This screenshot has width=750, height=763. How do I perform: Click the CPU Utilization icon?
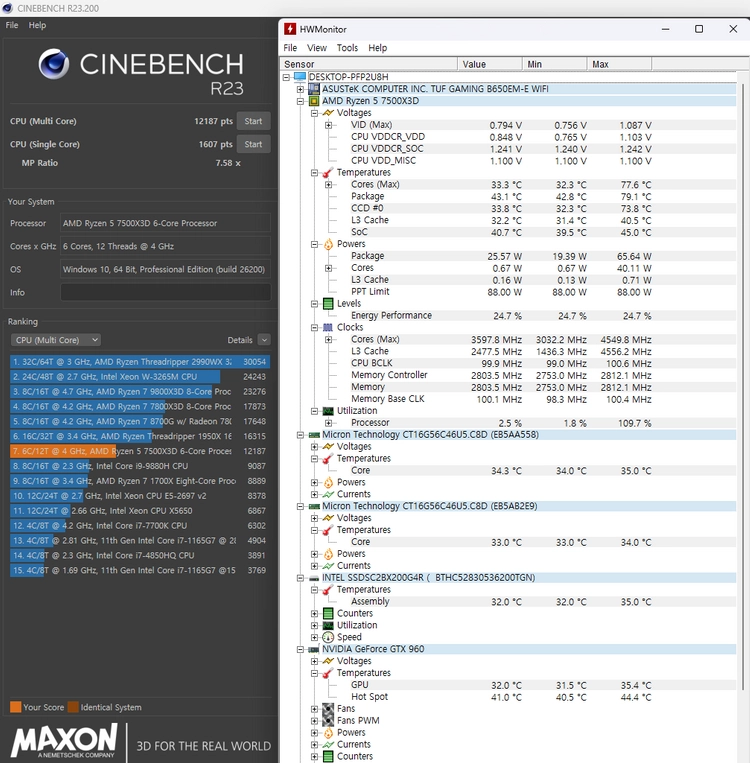328,411
